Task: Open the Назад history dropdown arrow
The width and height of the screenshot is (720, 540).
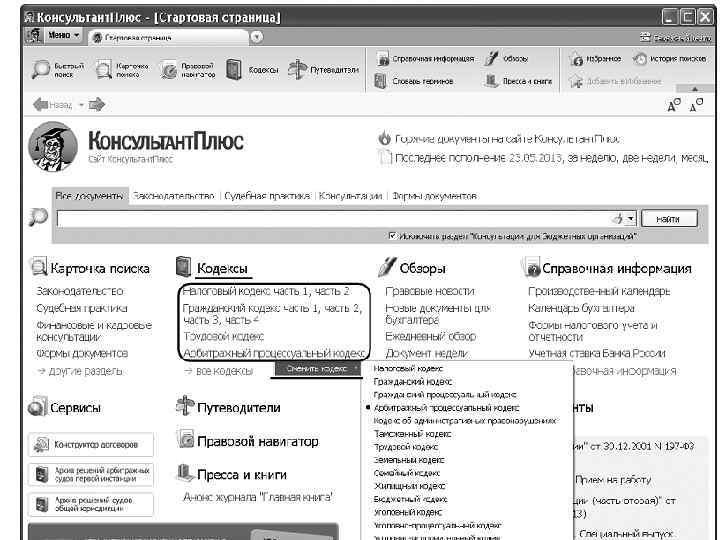Action: (x=81, y=105)
